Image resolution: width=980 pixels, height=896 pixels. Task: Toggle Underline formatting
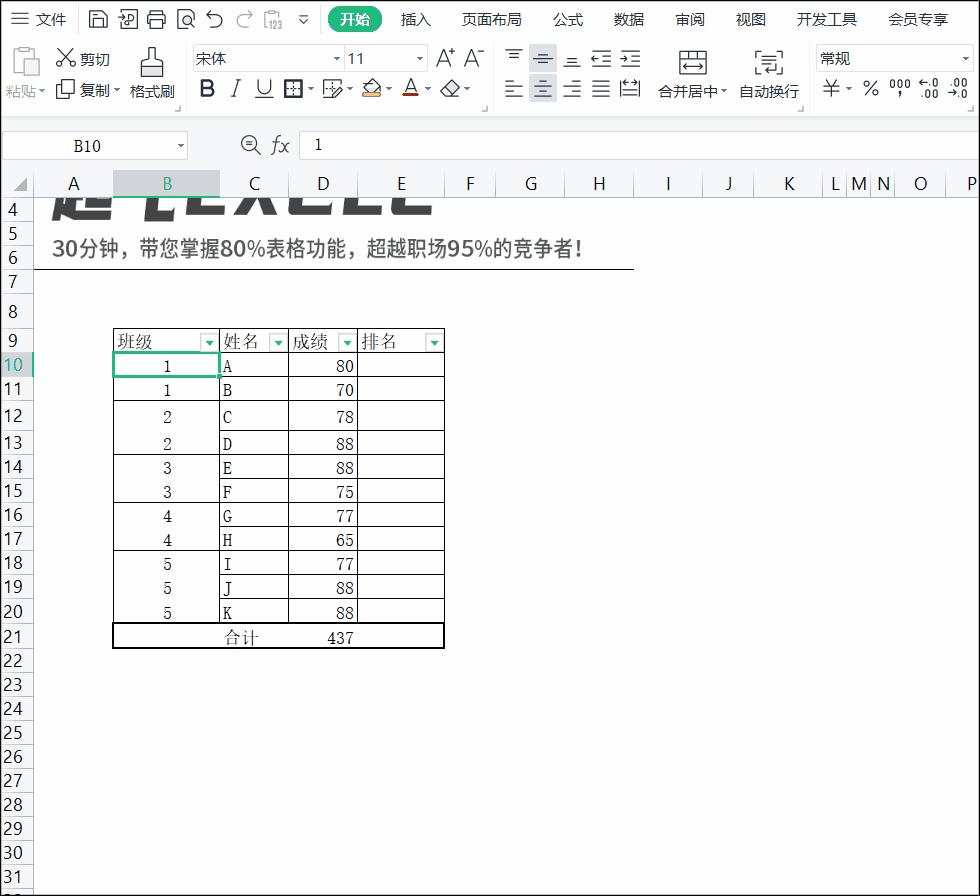tap(264, 89)
